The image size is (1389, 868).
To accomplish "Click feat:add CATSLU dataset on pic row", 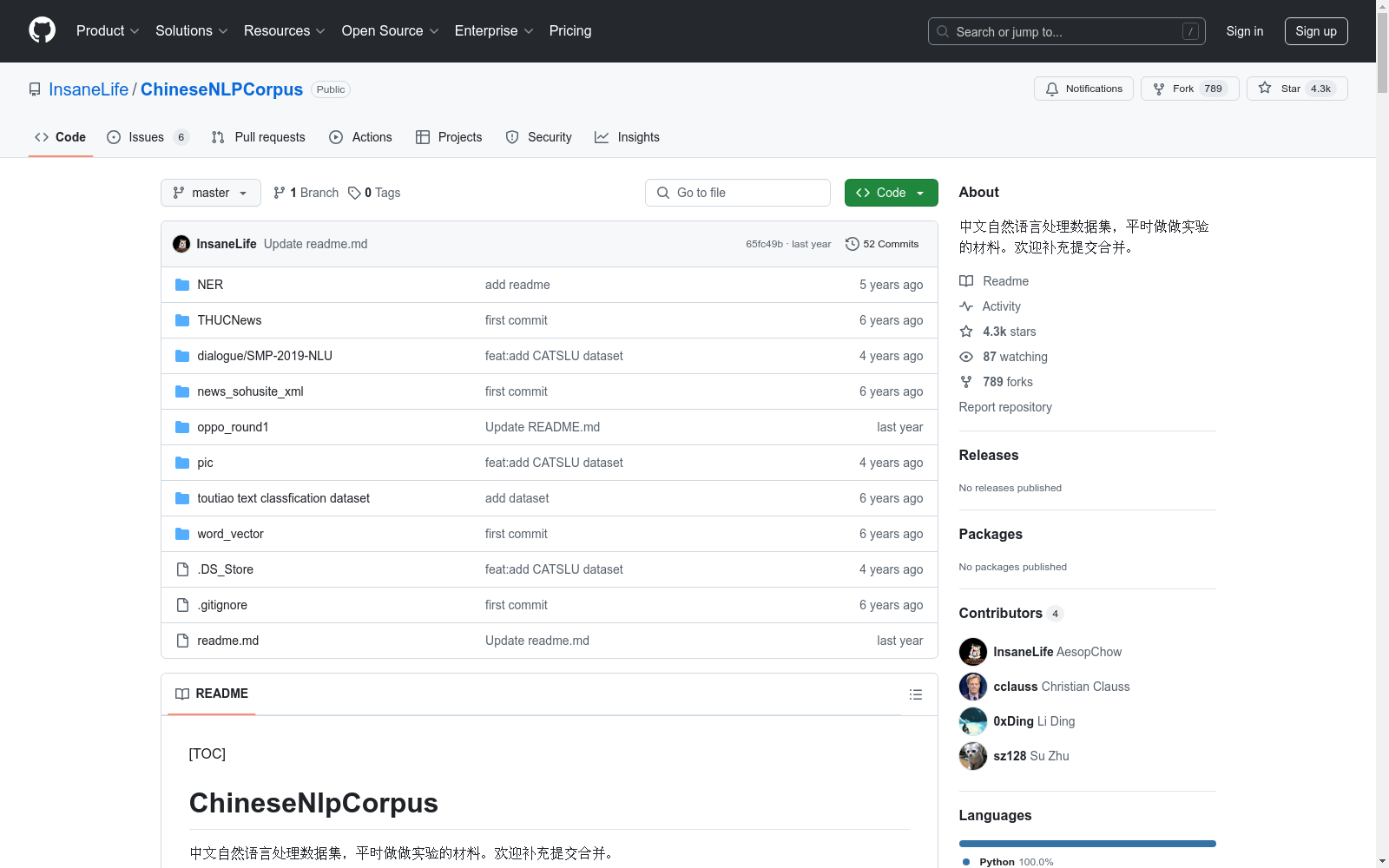I will point(554,463).
